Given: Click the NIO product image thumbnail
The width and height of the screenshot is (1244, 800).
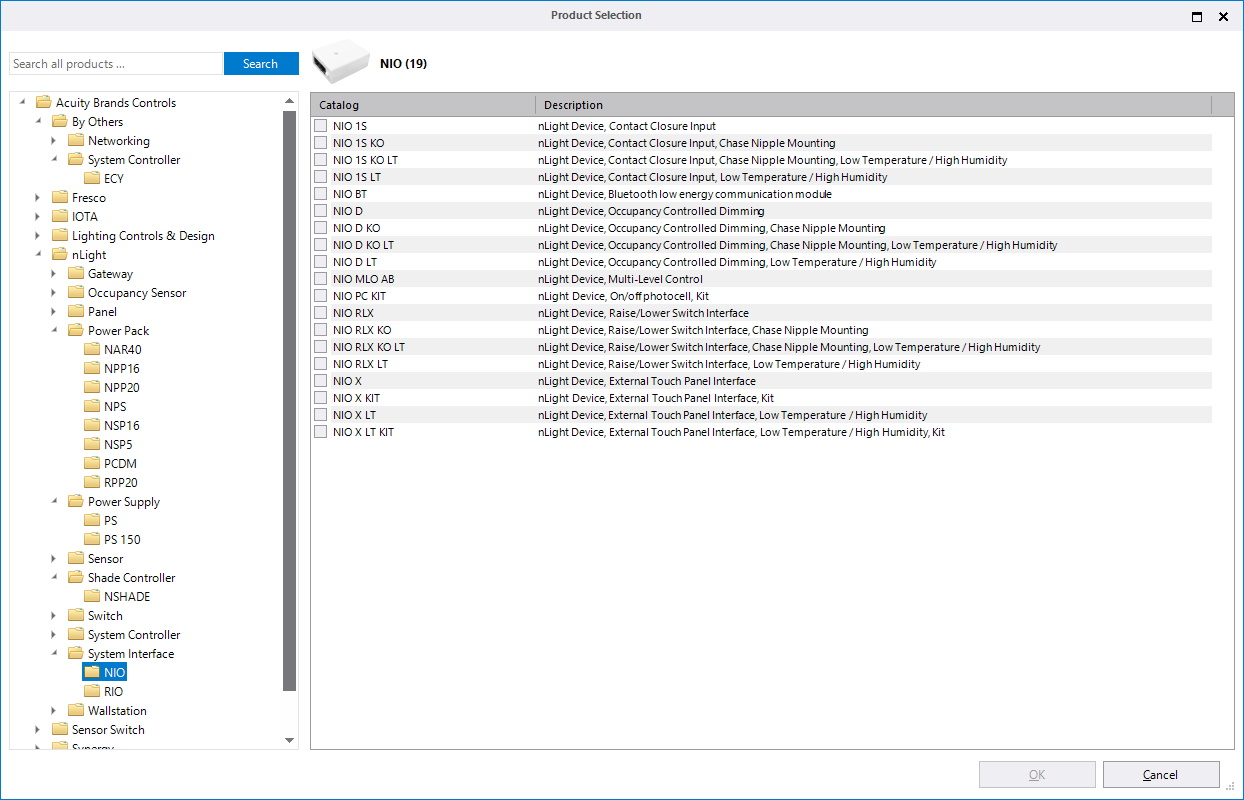Looking at the screenshot, I should tap(341, 62).
